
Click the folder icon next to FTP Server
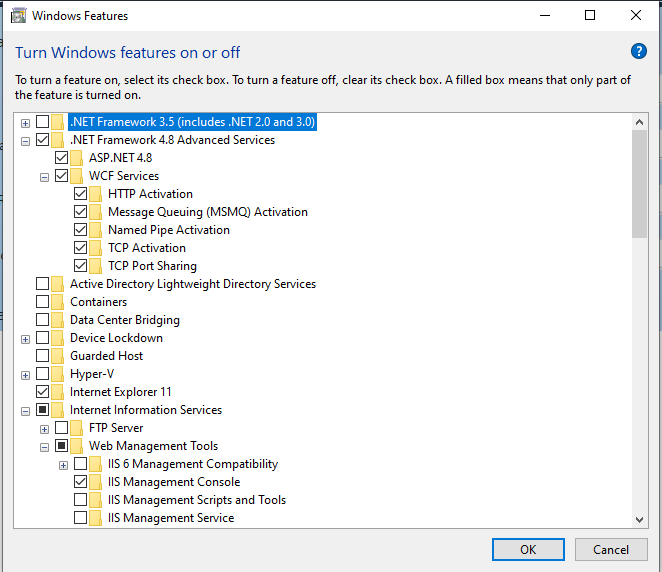77,428
